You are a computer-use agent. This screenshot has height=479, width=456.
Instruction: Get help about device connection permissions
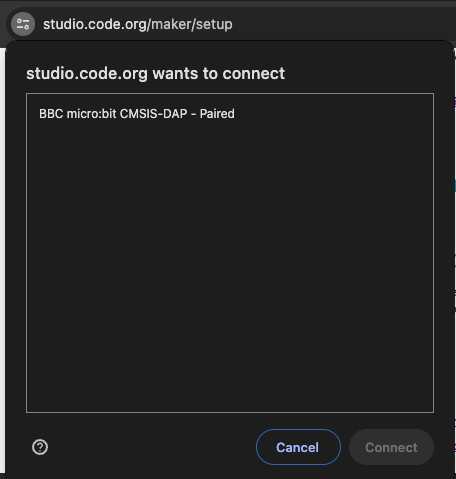[x=40, y=447]
